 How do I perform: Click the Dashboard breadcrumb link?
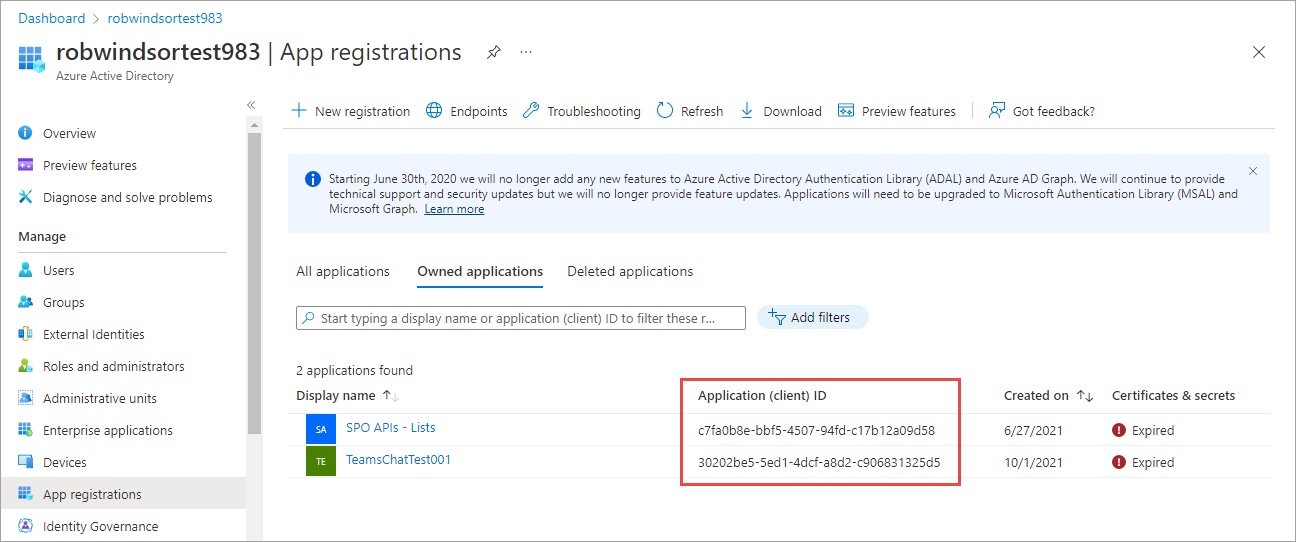pyautogui.click(x=51, y=18)
